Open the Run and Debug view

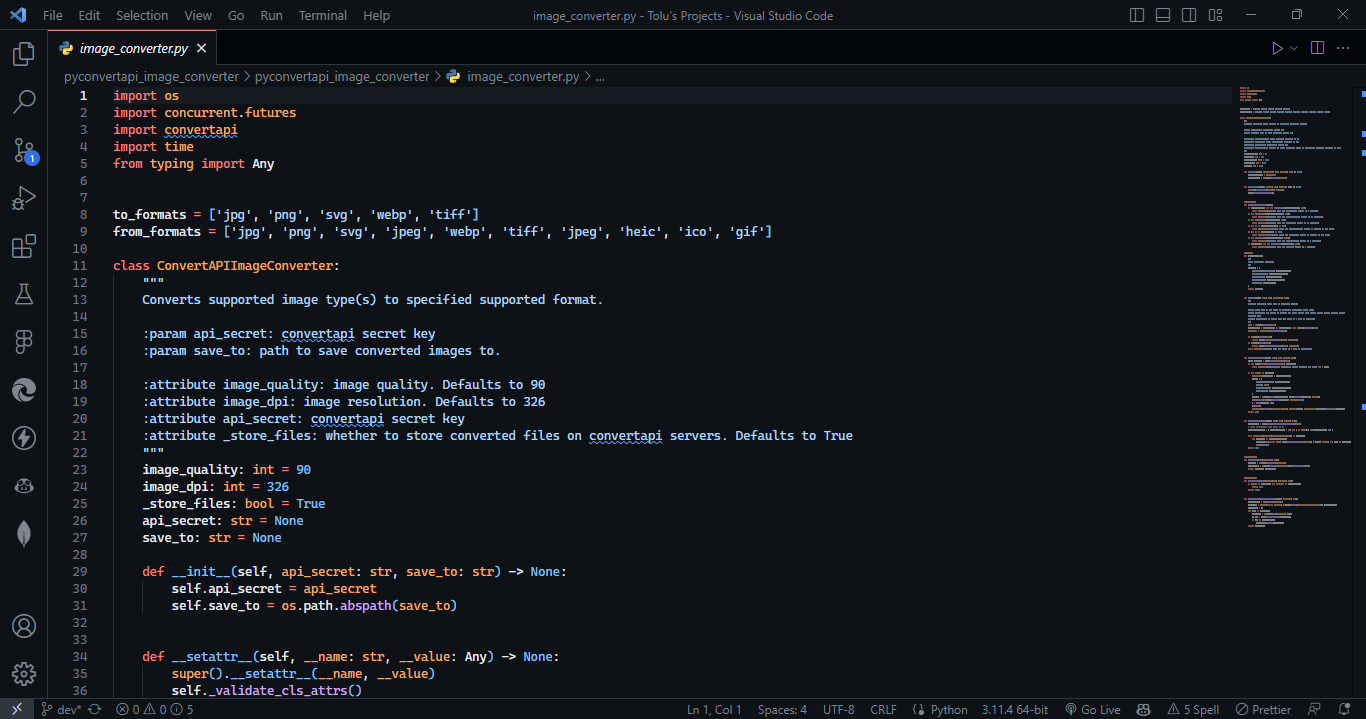point(23,198)
